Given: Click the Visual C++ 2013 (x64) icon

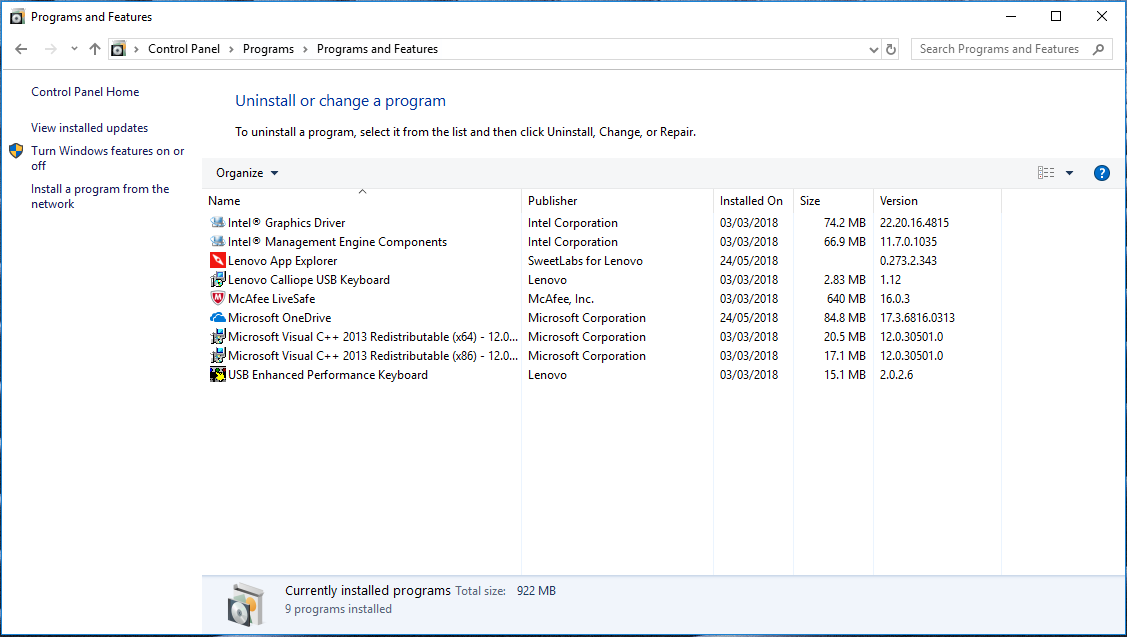Looking at the screenshot, I should click(x=217, y=336).
